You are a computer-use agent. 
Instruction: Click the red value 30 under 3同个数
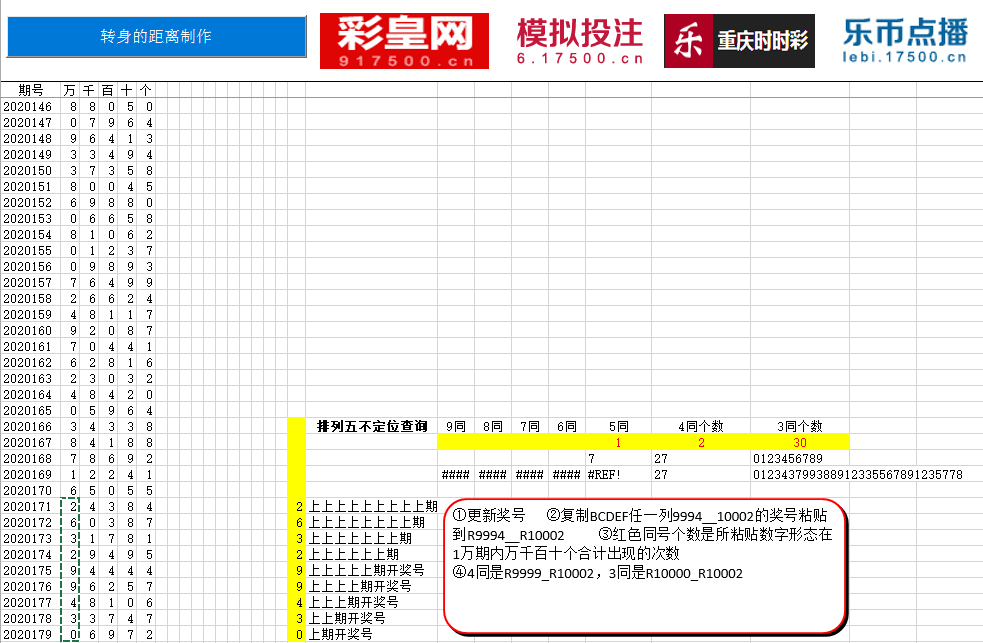coord(800,442)
